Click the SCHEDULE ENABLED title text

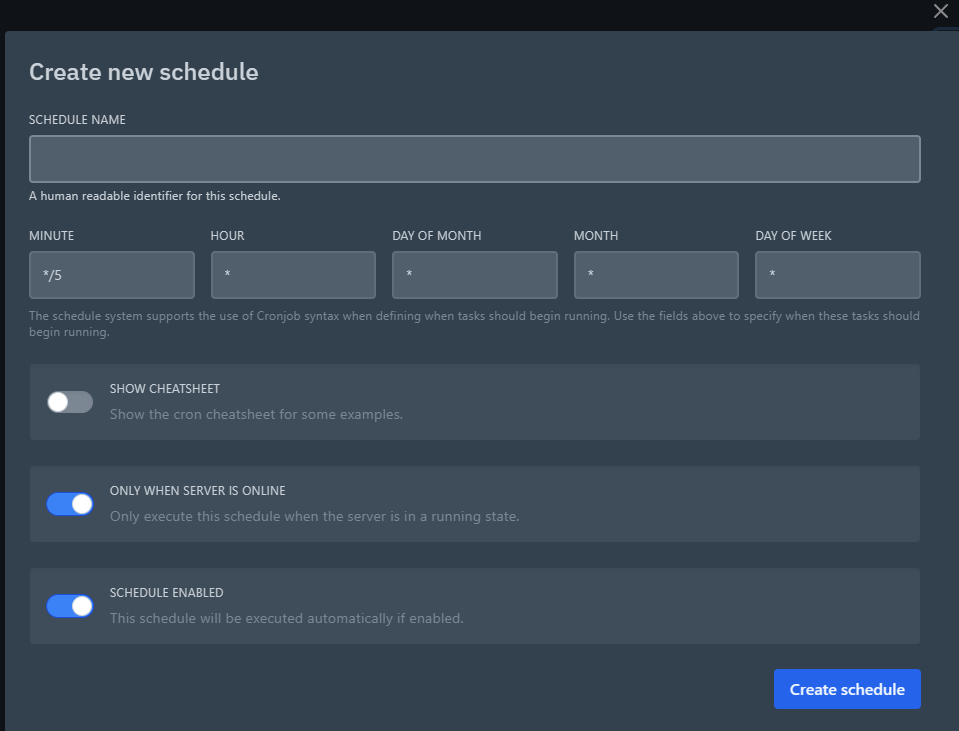click(x=166, y=593)
